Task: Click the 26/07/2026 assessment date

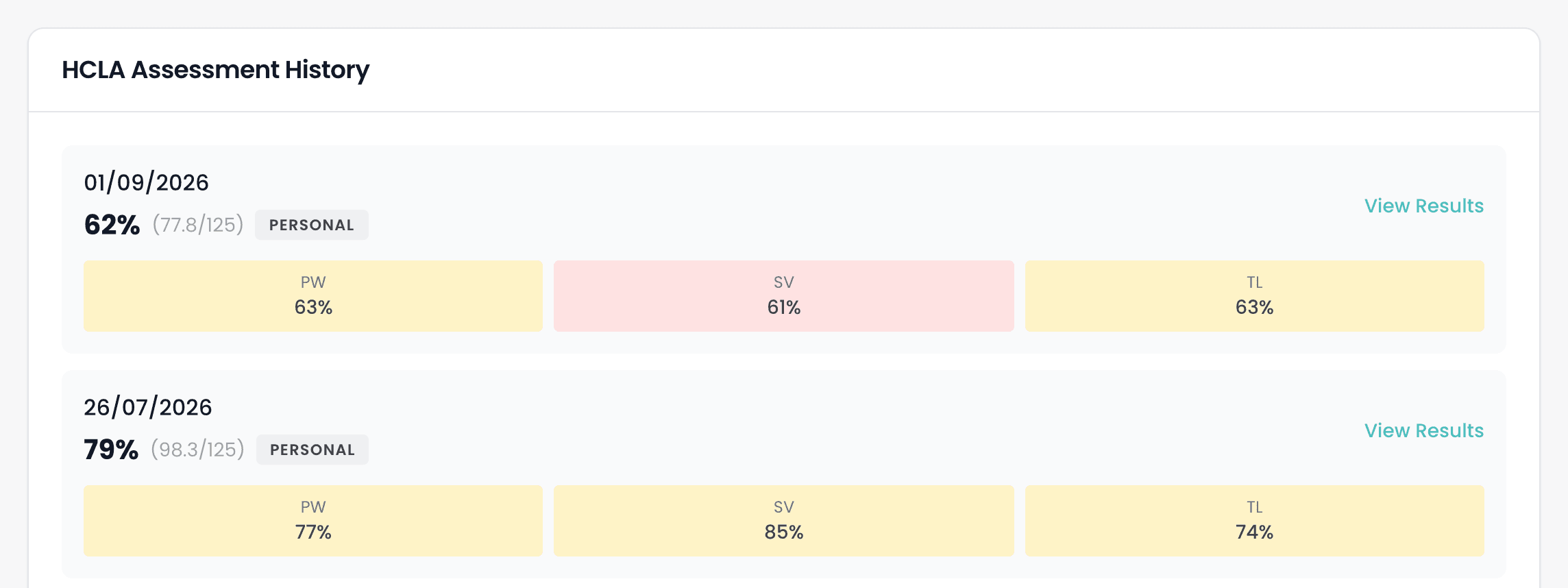Action: [148, 407]
